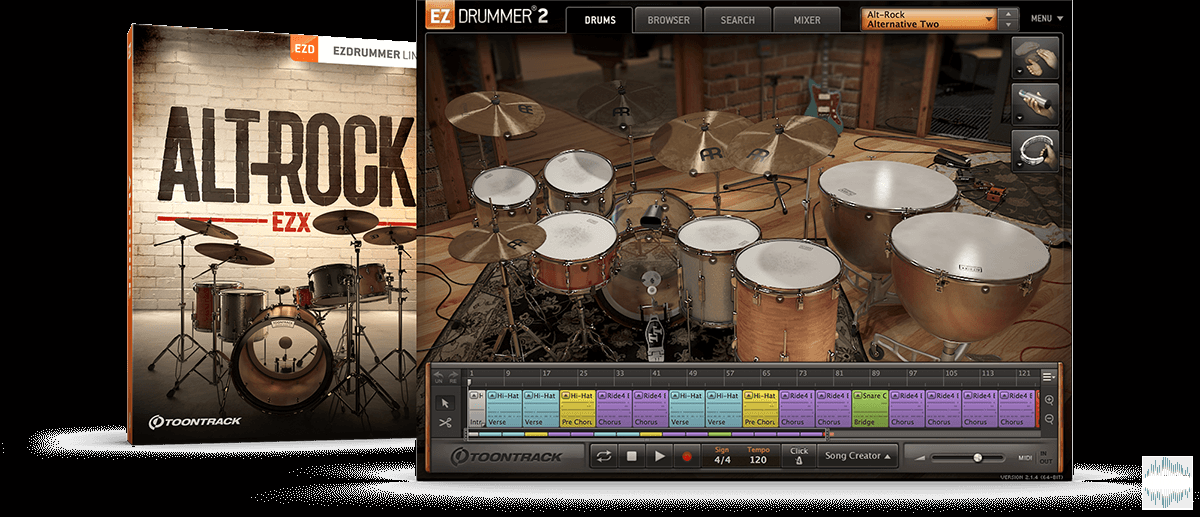Switch to the DRUMS tab
The image size is (1200, 517).
pyautogui.click(x=599, y=19)
